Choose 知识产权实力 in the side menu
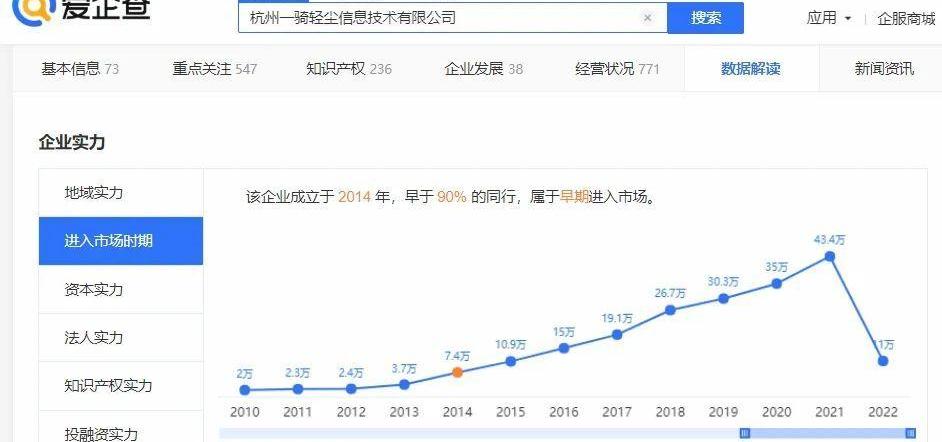The image size is (942, 442). [x=121, y=386]
